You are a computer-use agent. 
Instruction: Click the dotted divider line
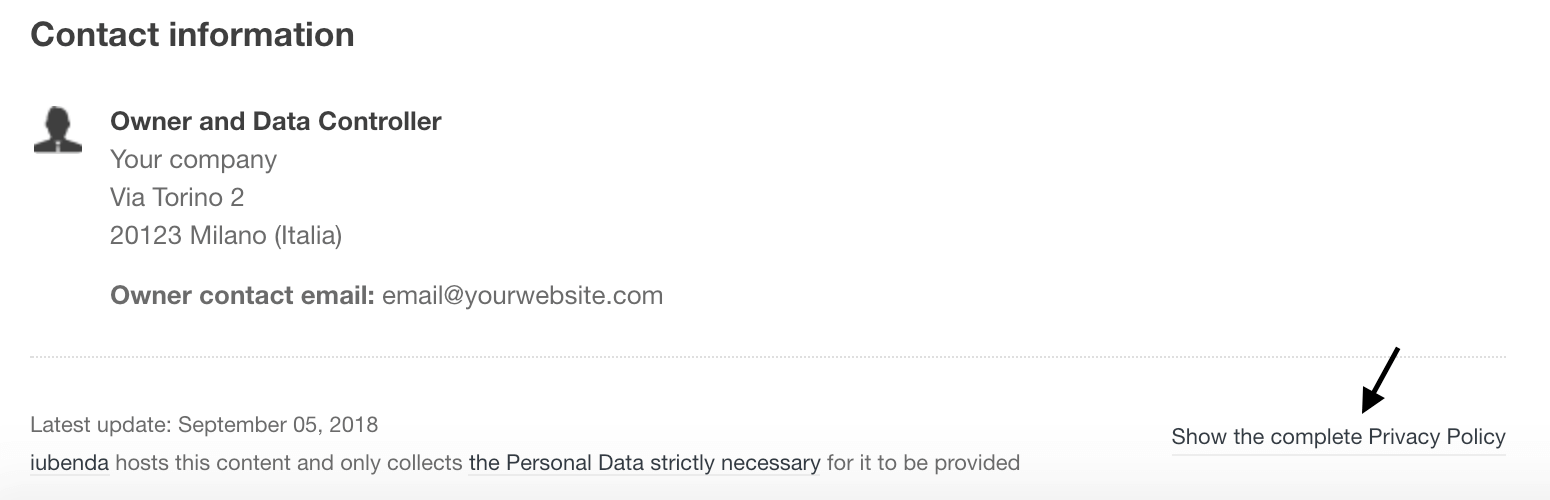[767, 356]
